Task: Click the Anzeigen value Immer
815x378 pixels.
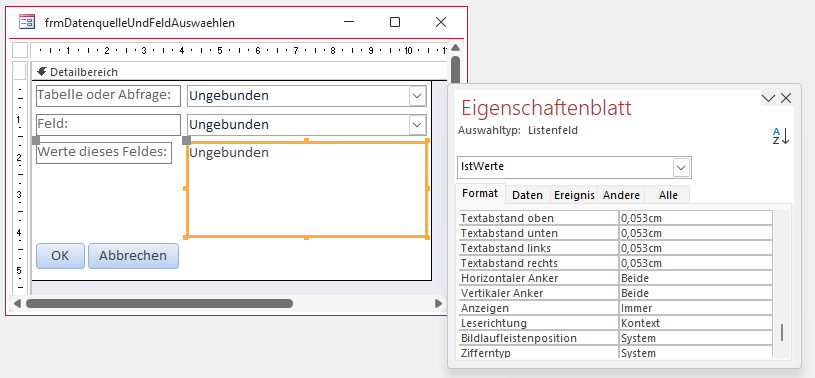Action: pyautogui.click(x=695, y=308)
